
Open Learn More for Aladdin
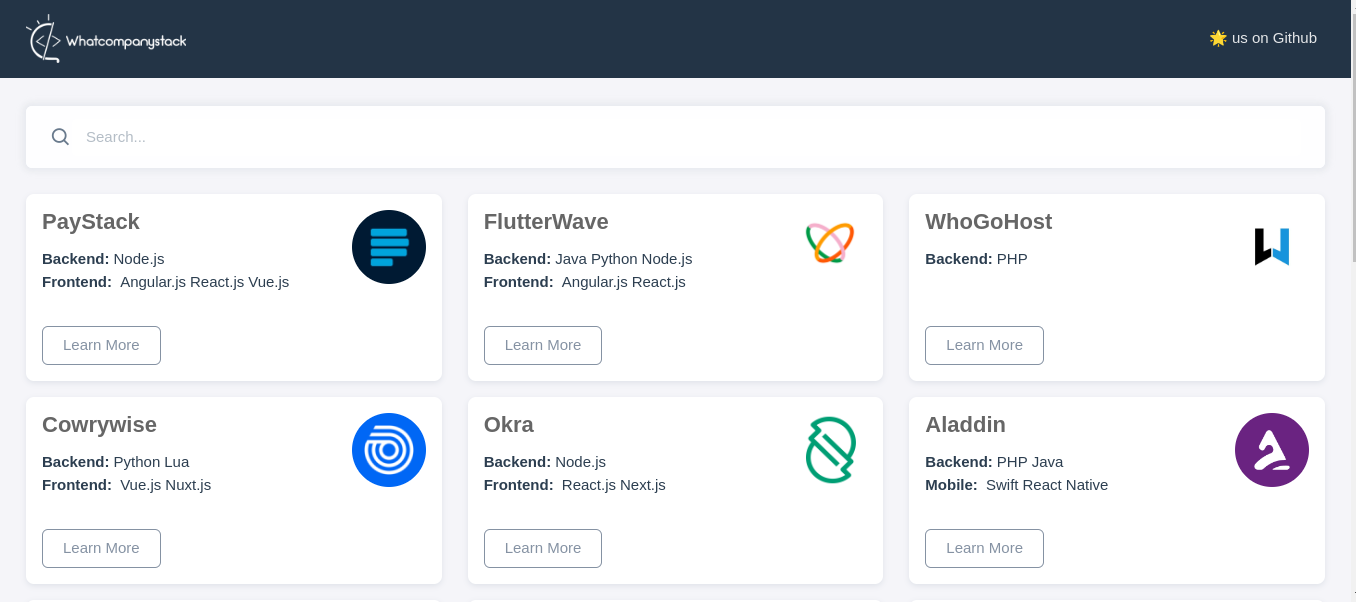[984, 548]
